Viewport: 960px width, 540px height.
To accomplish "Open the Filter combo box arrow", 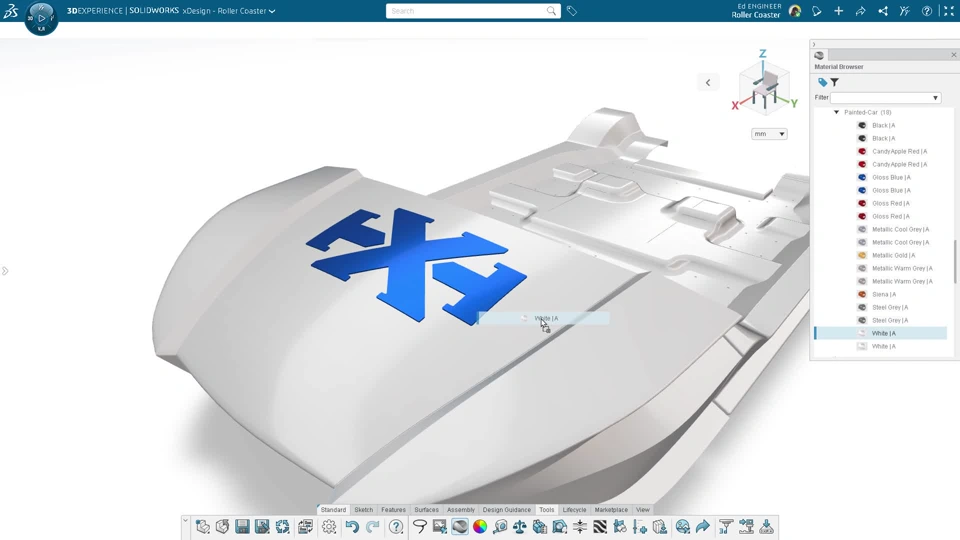I will (935, 98).
